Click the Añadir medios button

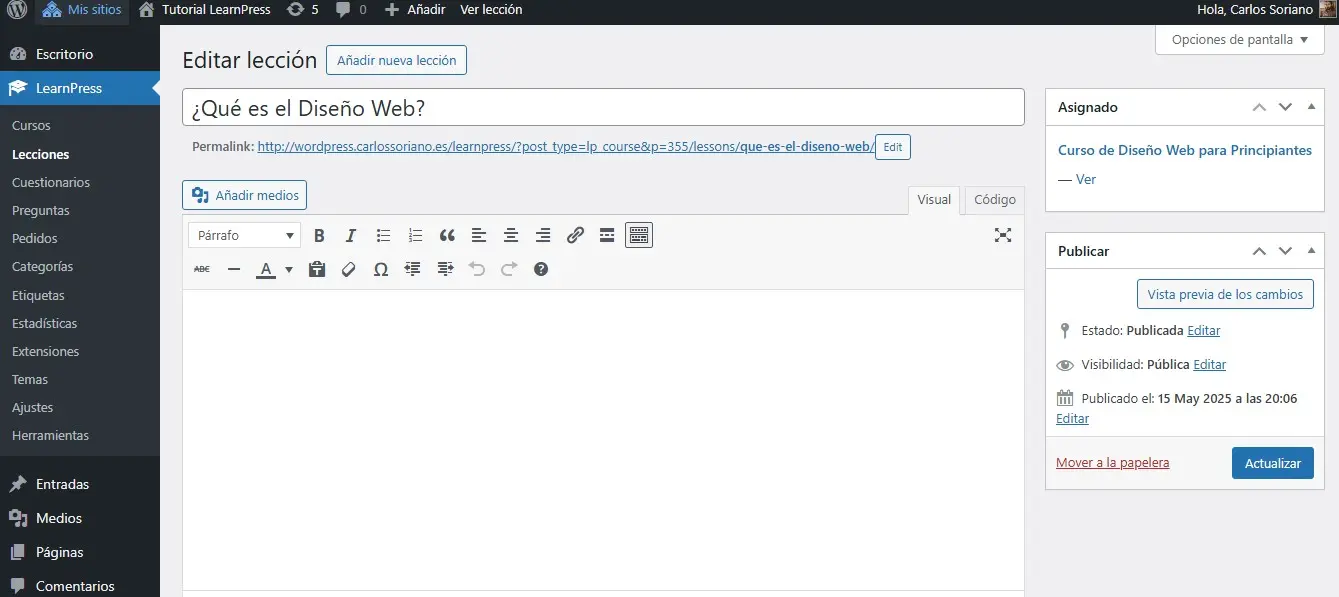coord(244,195)
